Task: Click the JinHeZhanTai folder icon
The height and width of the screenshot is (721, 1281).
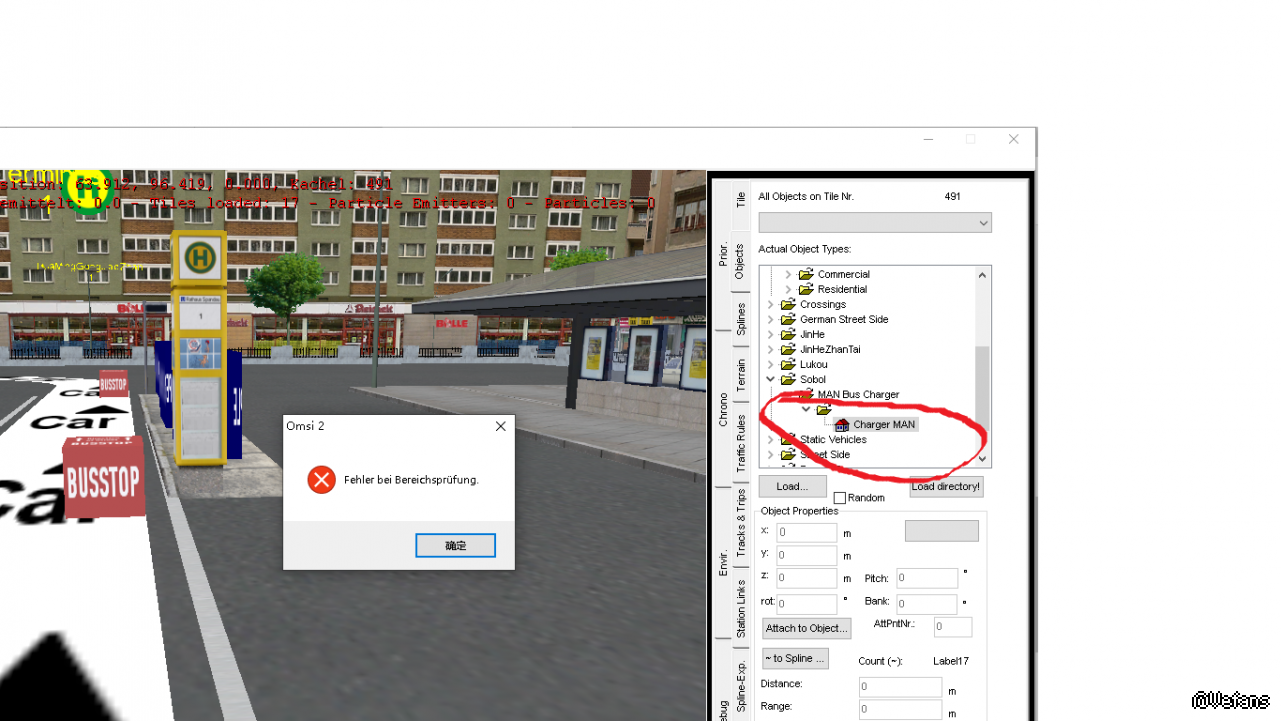Action: click(788, 349)
